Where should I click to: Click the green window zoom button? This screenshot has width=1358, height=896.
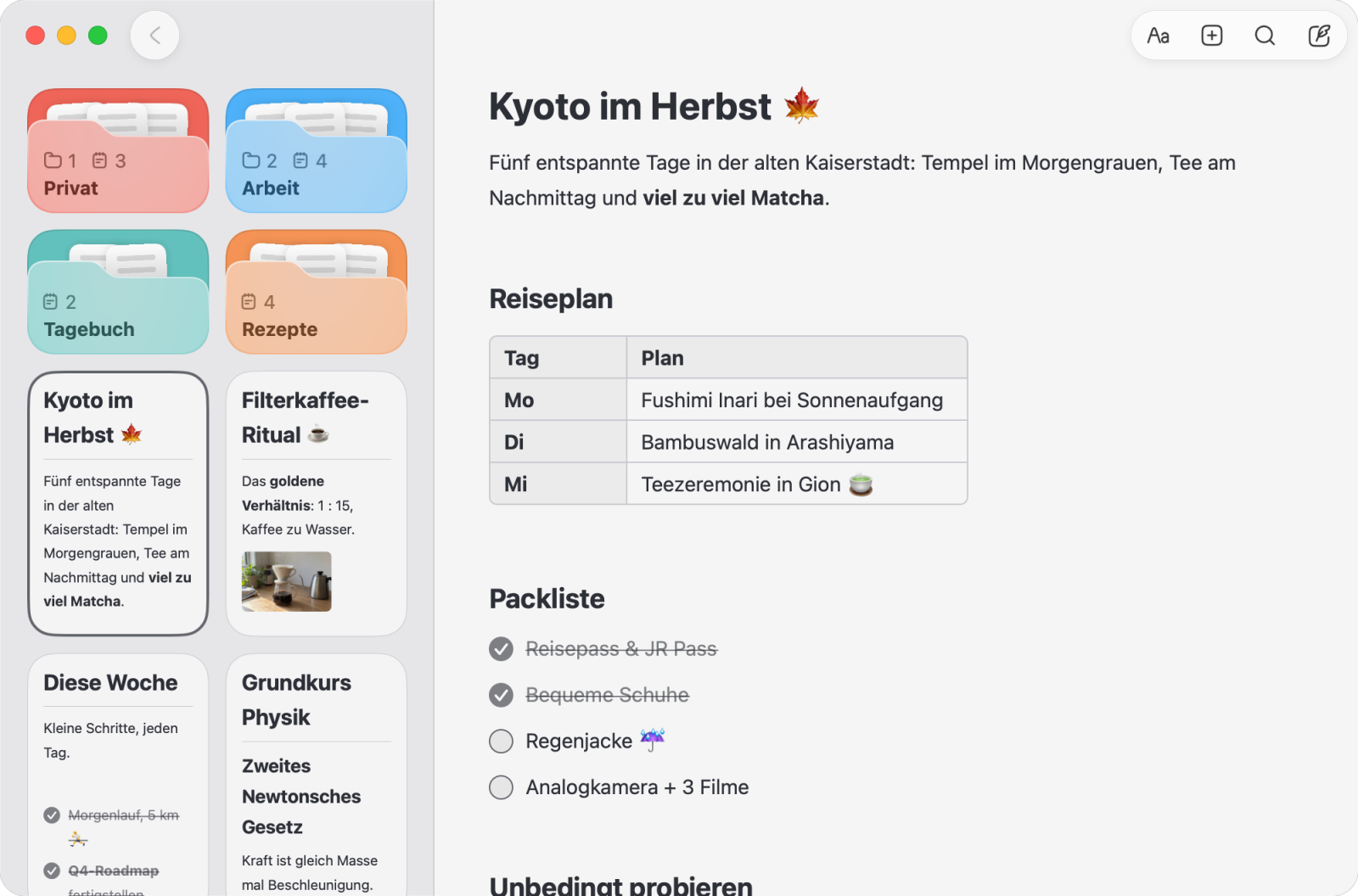click(x=98, y=36)
